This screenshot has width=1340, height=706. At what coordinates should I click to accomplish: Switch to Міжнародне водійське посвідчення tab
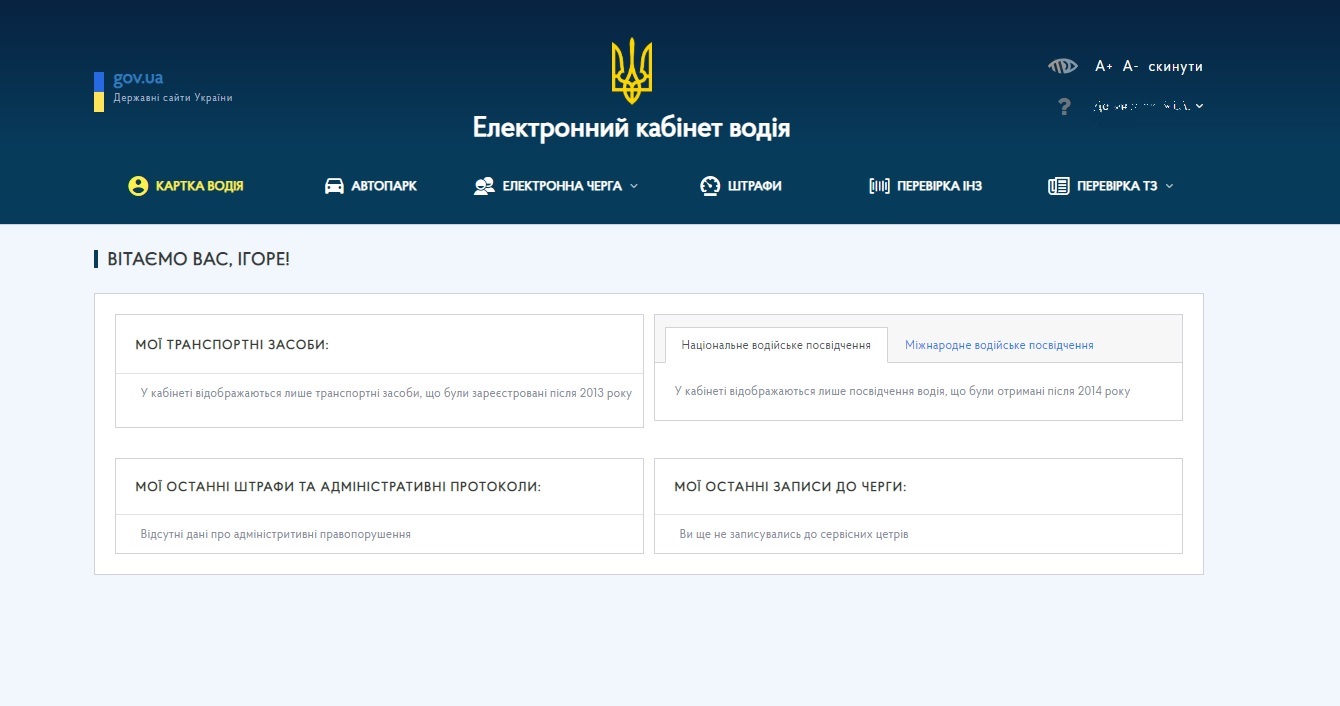[x=998, y=345]
